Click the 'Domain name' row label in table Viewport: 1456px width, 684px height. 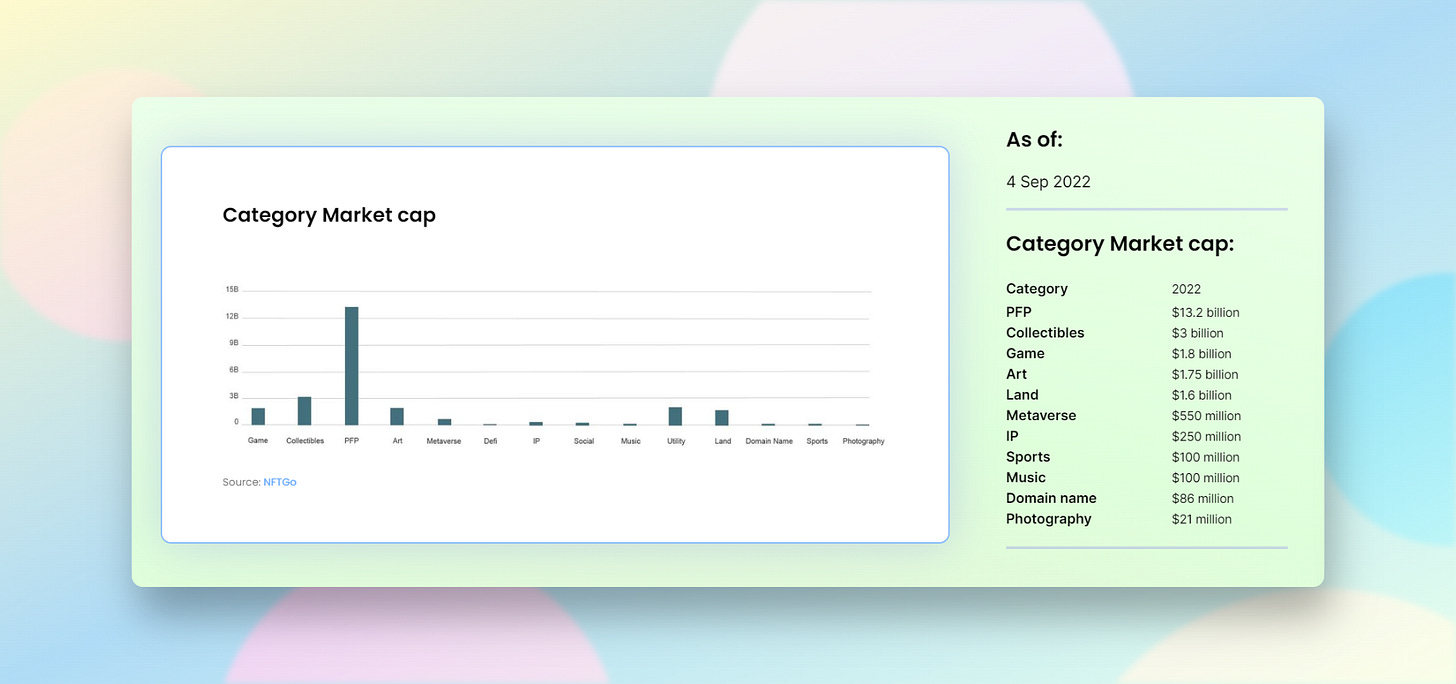tap(1051, 498)
